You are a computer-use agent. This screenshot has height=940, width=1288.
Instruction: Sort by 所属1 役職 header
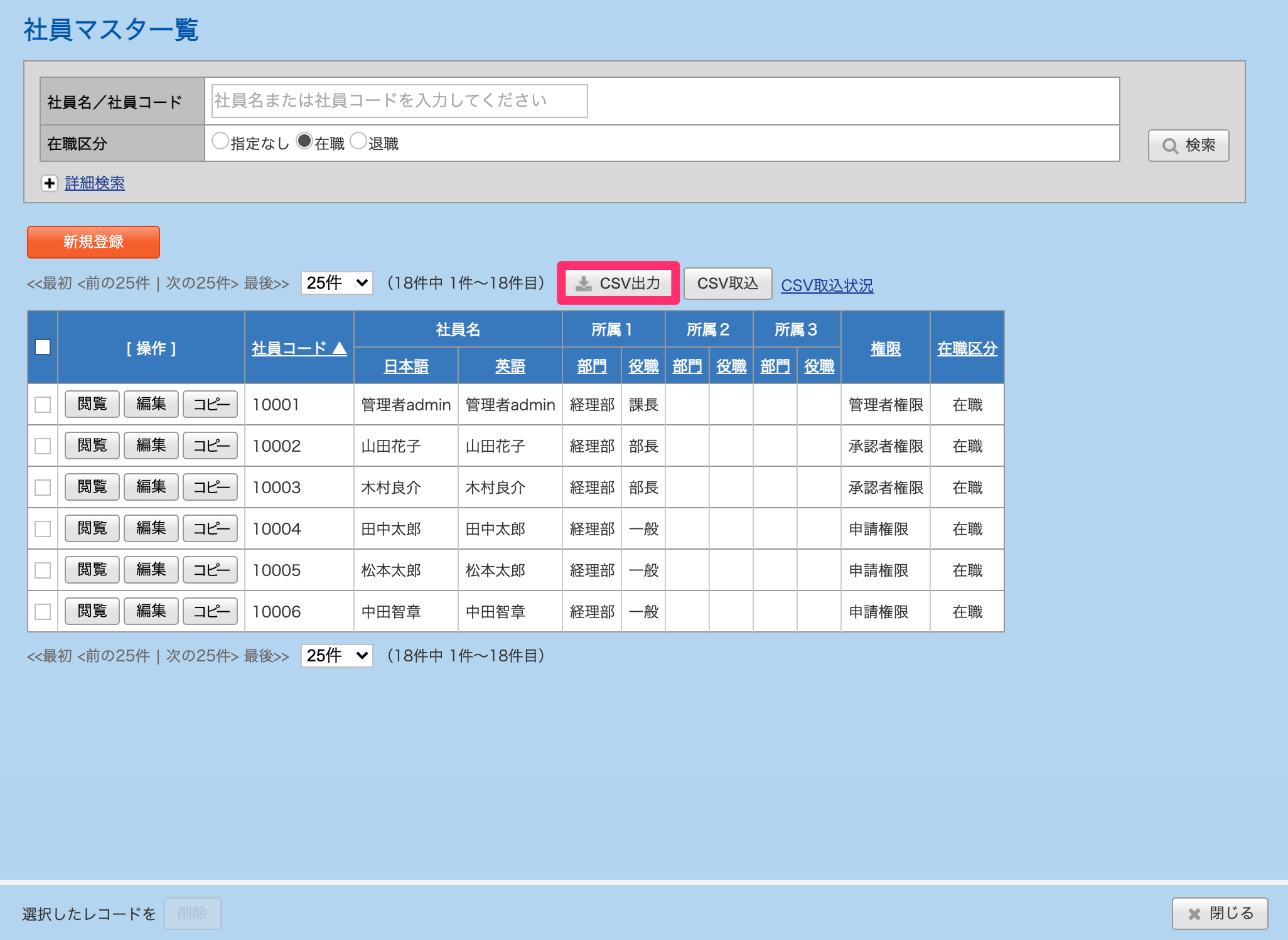(643, 366)
